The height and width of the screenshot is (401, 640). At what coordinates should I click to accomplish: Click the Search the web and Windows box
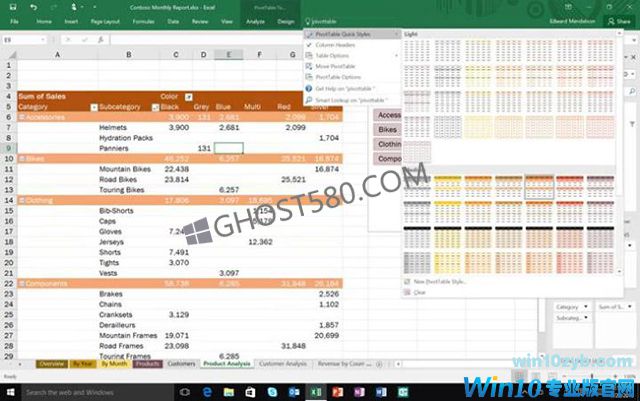pos(97,392)
